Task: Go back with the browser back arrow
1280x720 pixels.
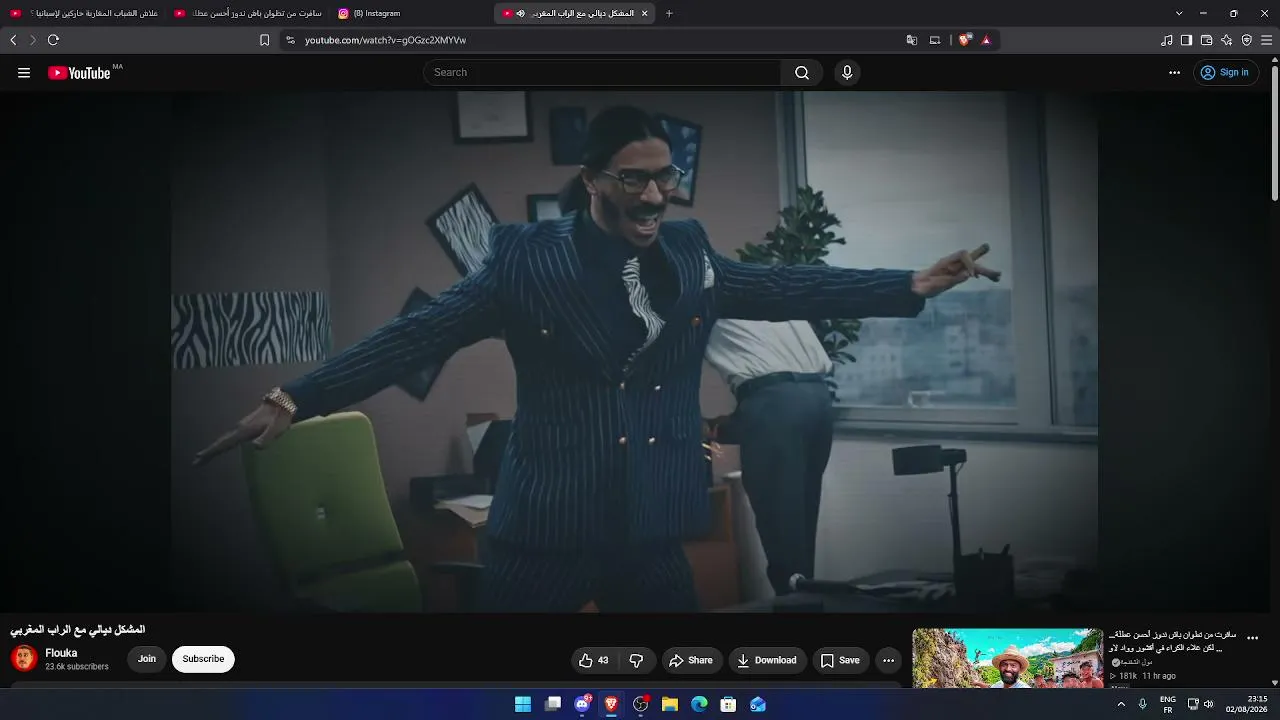Action: point(13,40)
